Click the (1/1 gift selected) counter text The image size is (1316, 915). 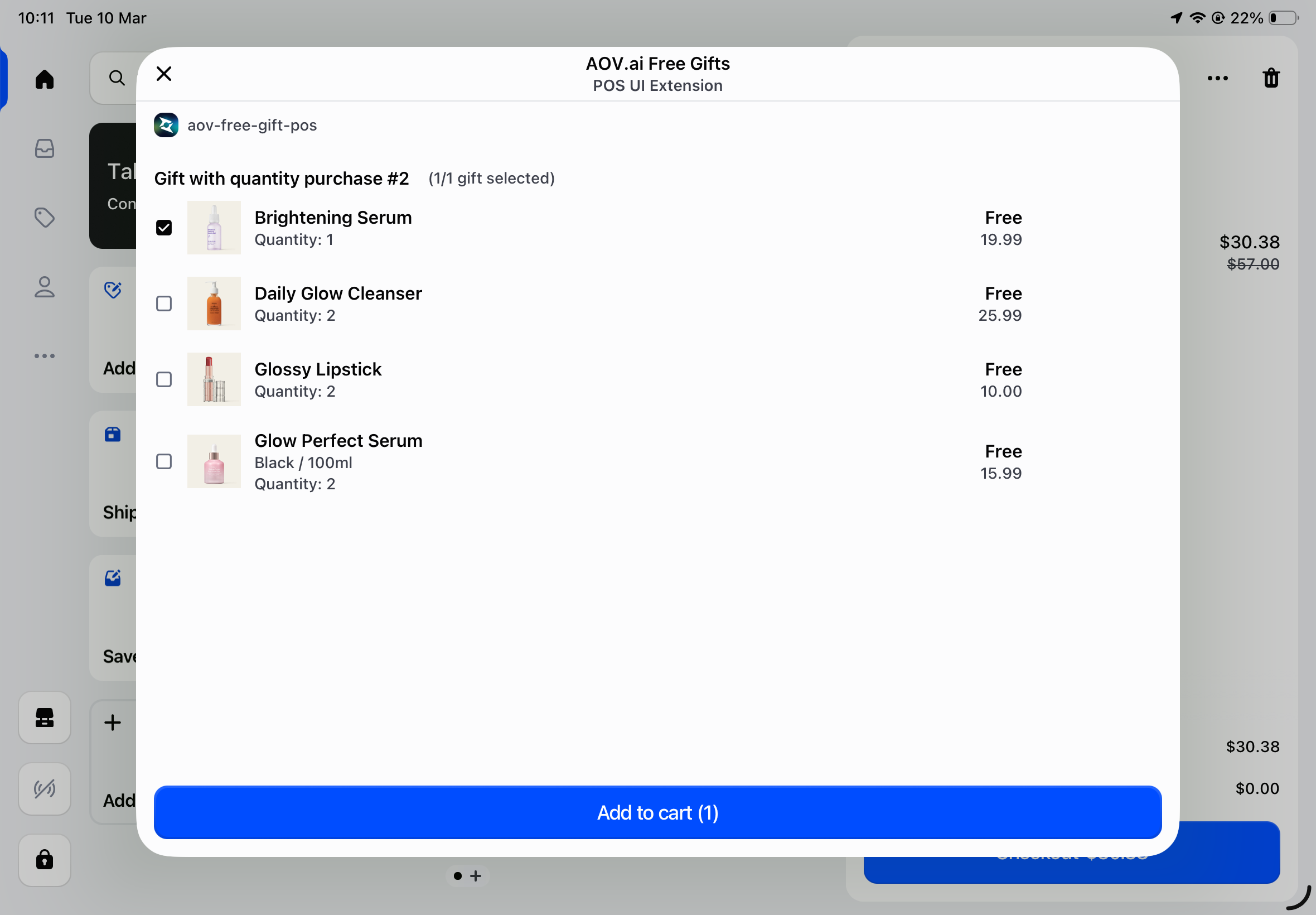(x=492, y=179)
